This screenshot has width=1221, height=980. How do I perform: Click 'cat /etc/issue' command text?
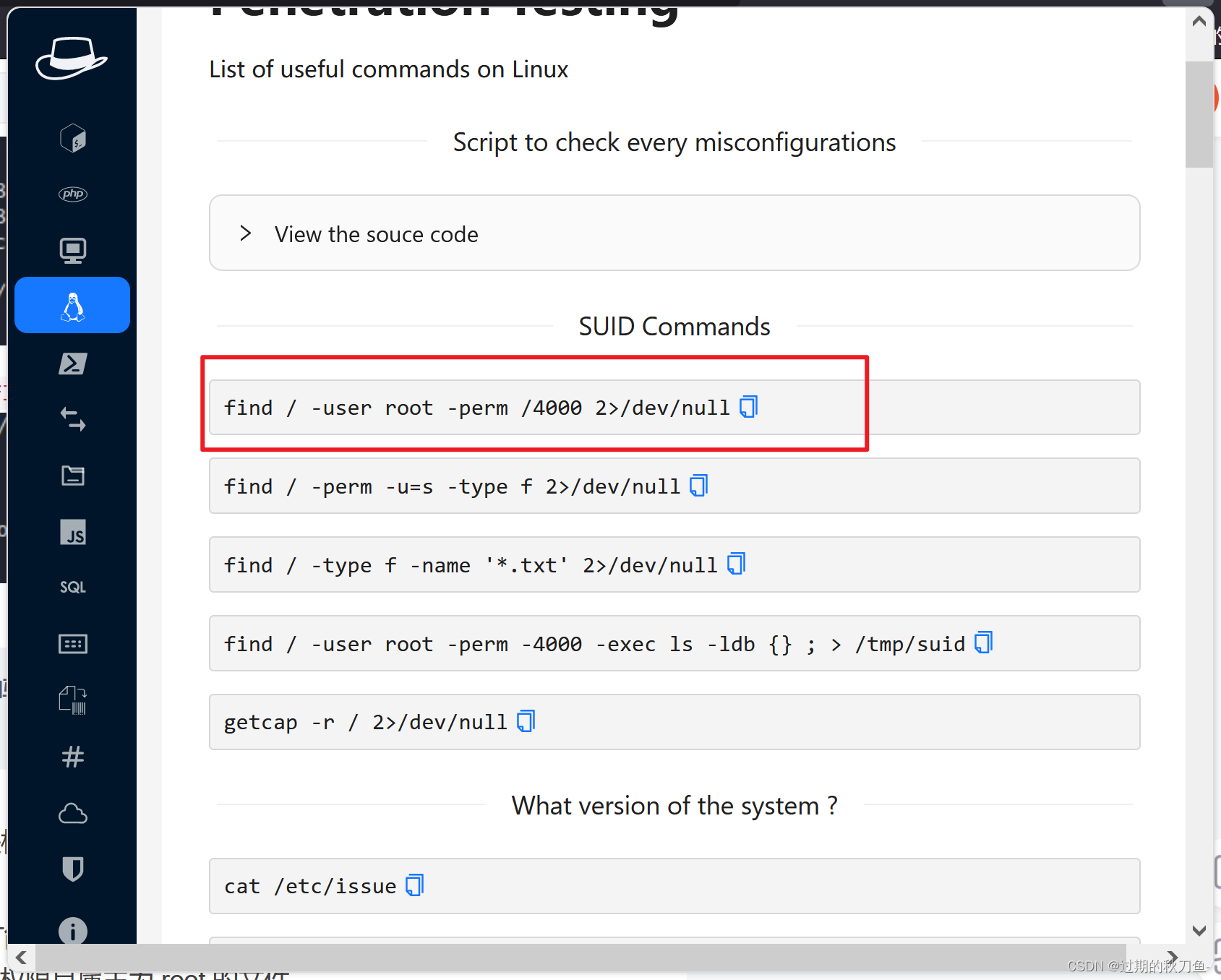pyautogui.click(x=310, y=886)
